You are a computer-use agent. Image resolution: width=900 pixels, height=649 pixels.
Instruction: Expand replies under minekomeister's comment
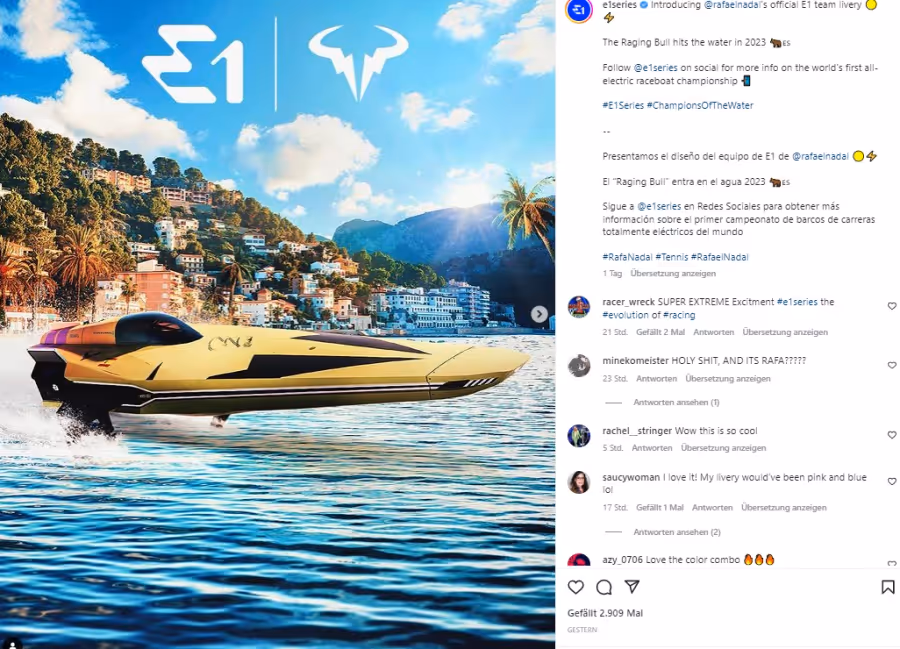(676, 402)
